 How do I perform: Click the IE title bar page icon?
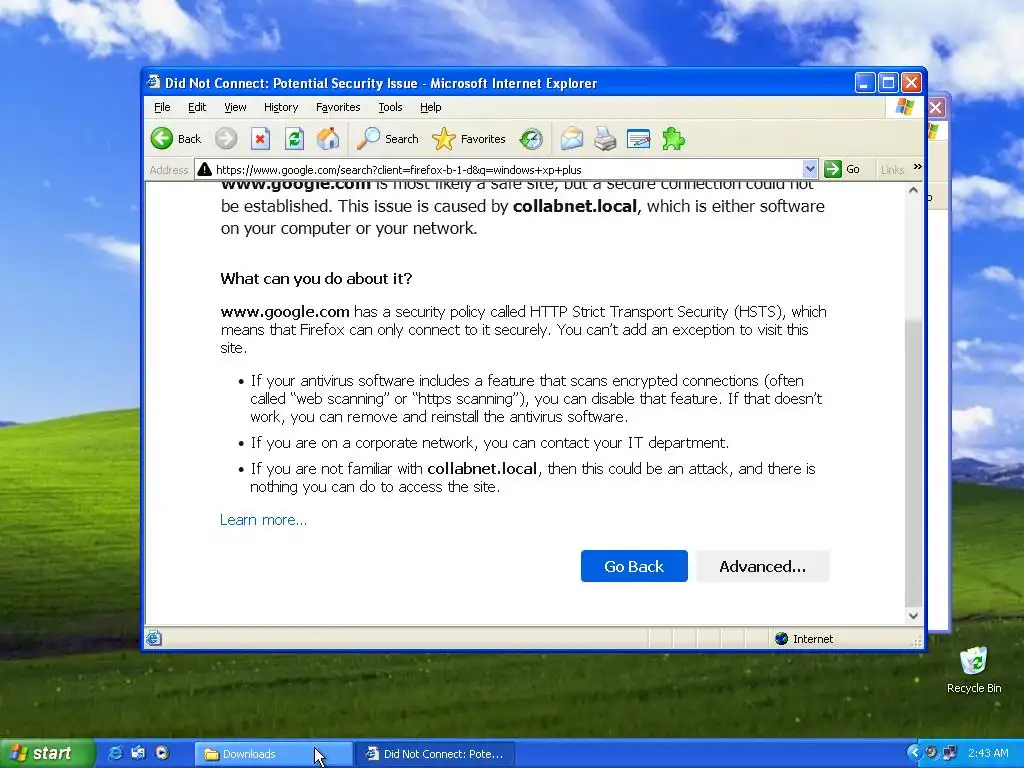tap(154, 82)
